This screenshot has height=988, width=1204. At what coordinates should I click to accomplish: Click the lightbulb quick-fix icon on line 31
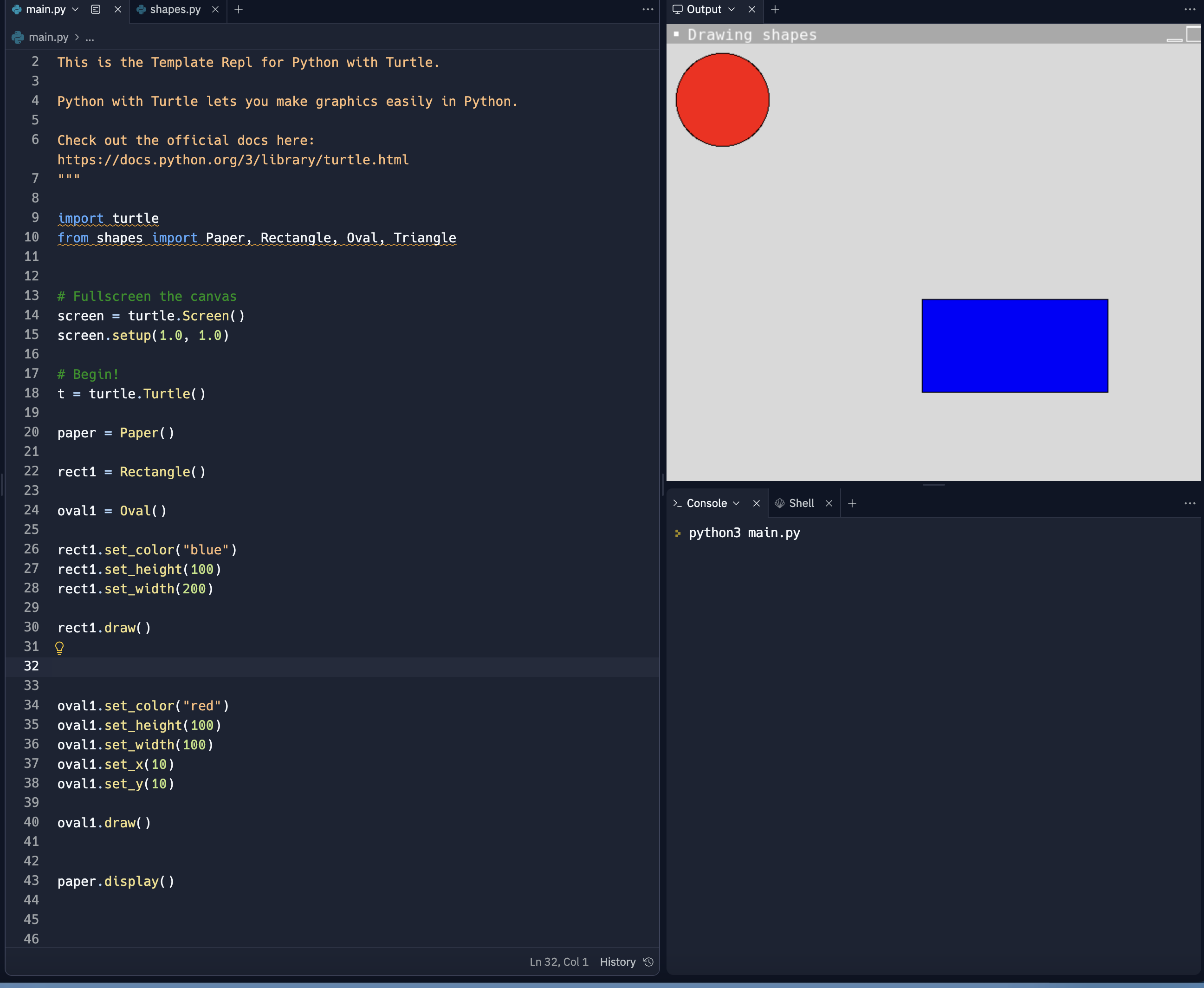(x=58, y=647)
